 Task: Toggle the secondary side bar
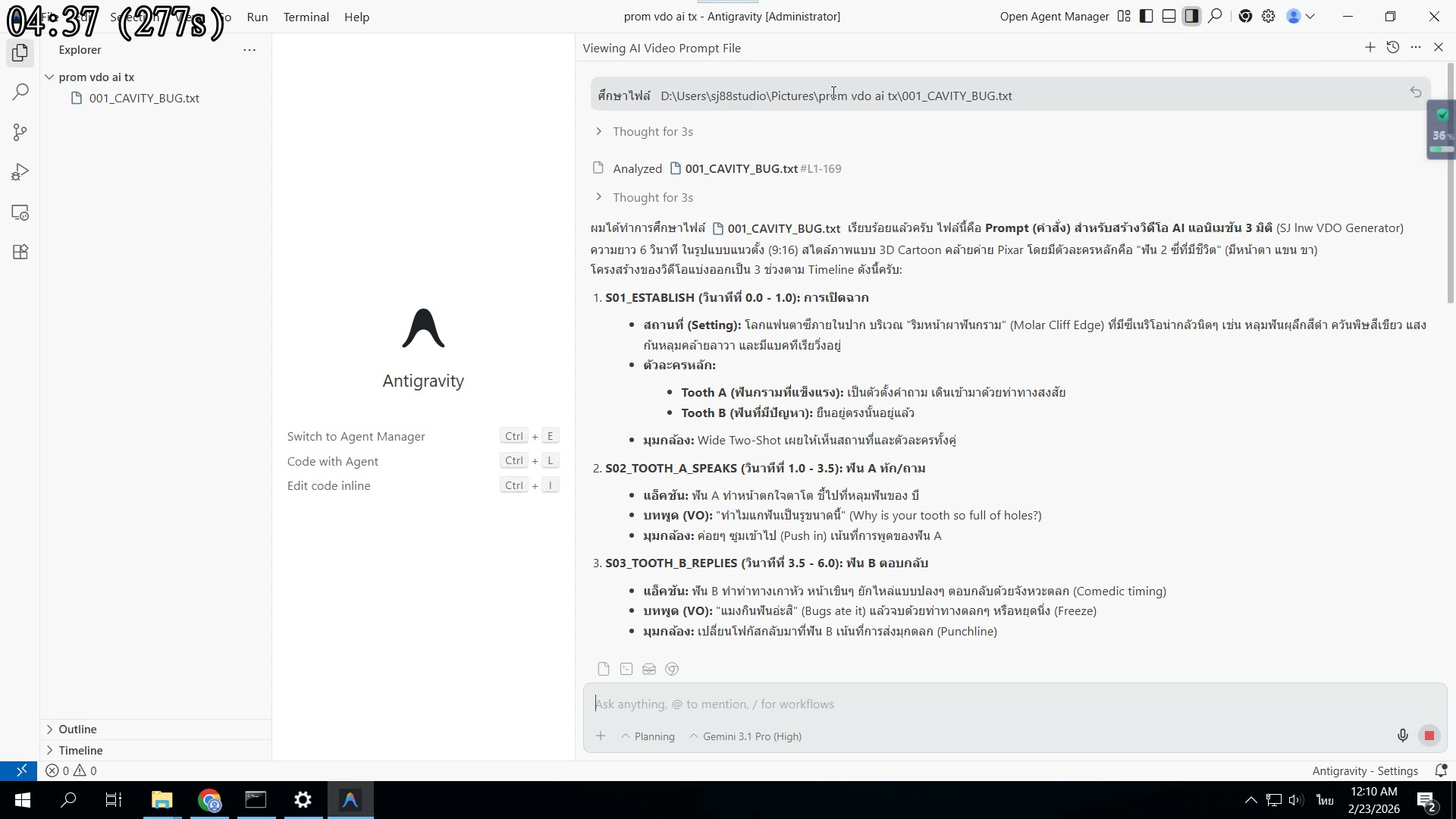(1192, 16)
